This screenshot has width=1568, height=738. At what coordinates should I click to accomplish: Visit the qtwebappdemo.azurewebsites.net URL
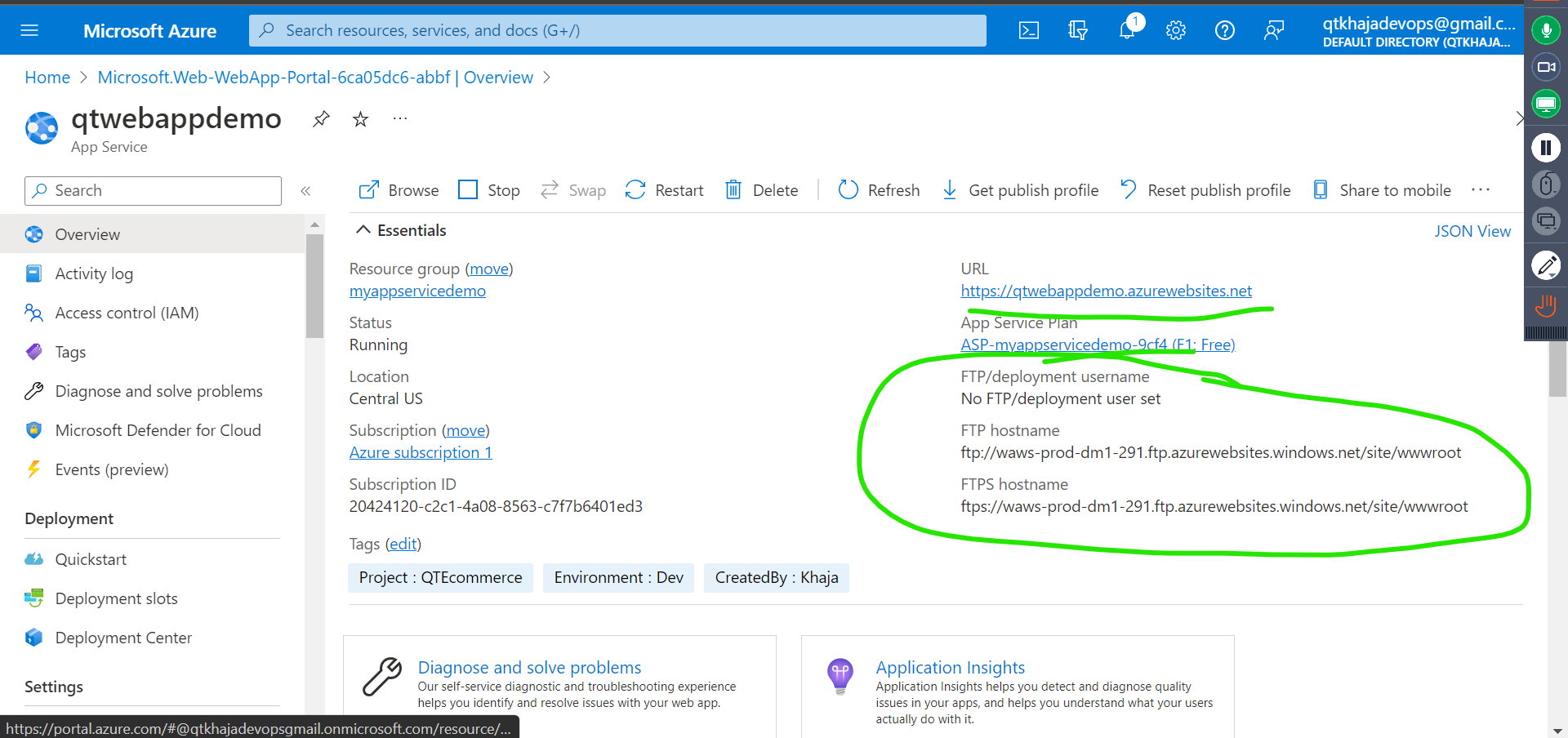pyautogui.click(x=1107, y=291)
